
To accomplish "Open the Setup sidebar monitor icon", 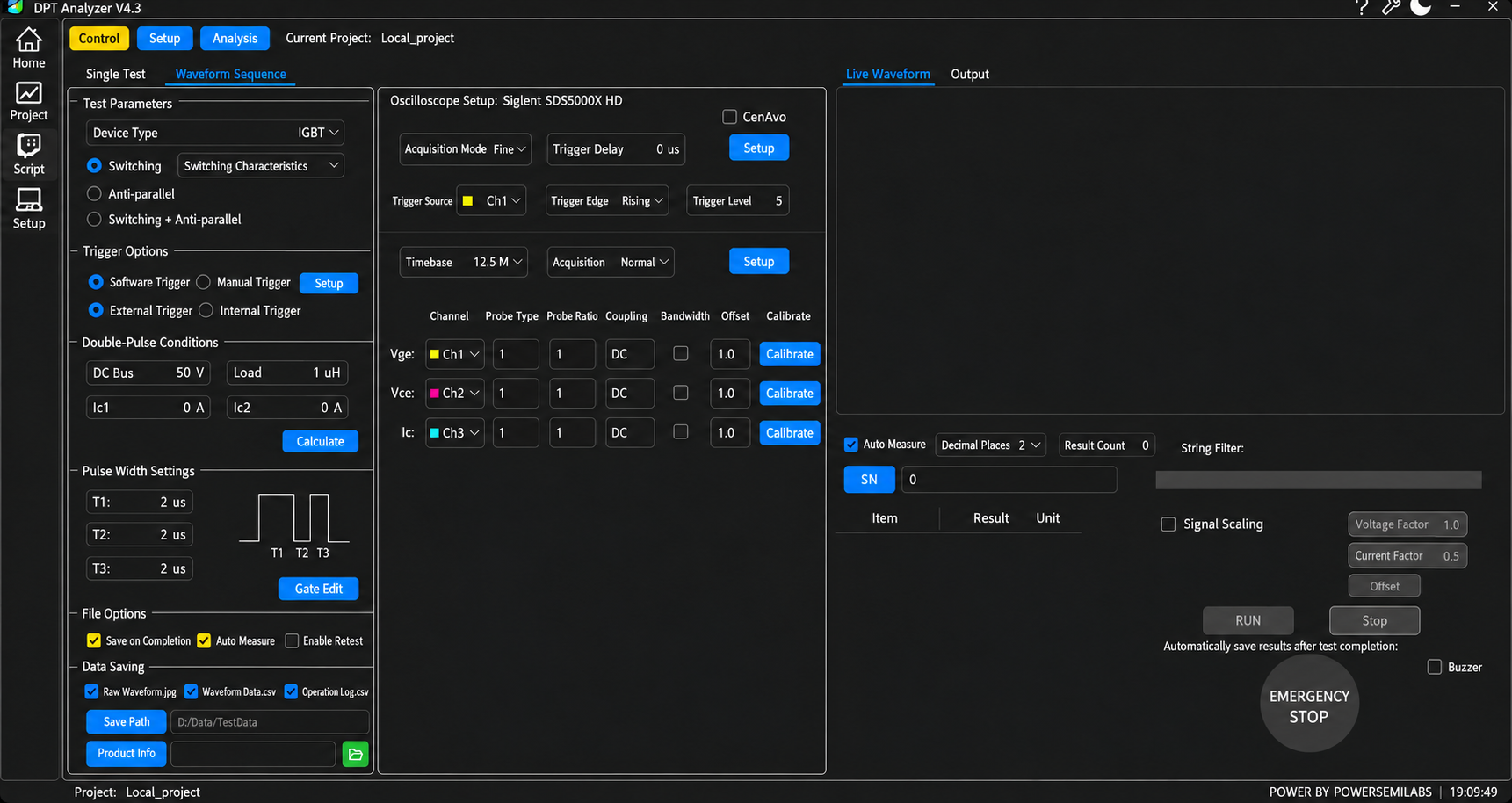I will click(x=28, y=208).
